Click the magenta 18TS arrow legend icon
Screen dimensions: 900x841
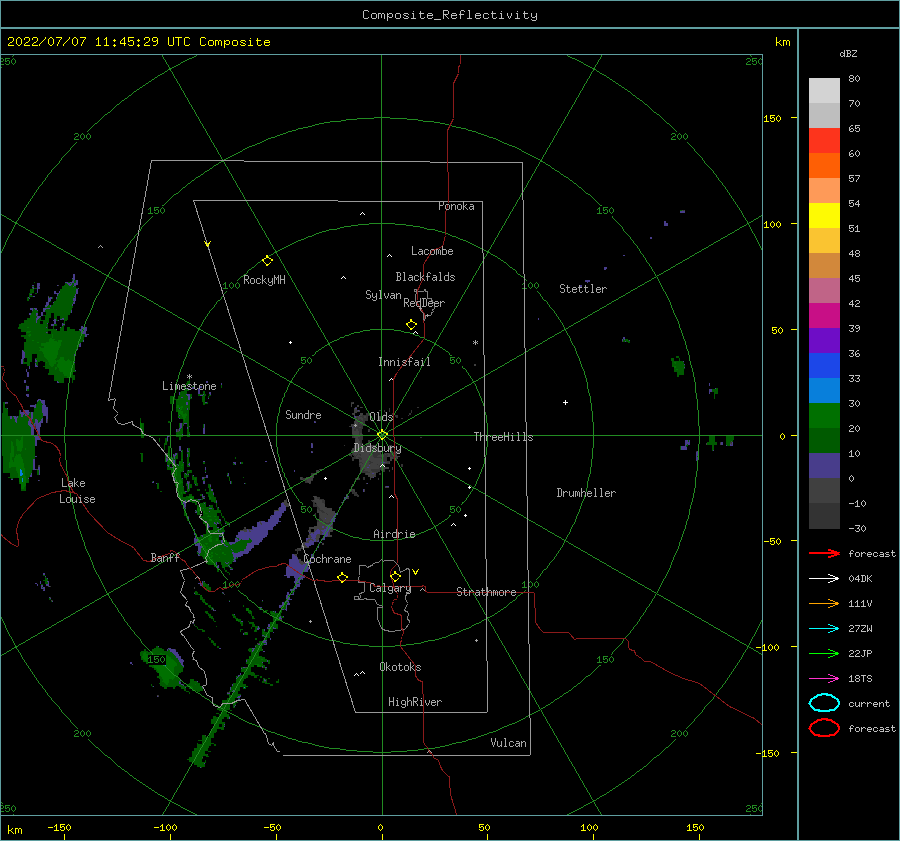point(824,679)
